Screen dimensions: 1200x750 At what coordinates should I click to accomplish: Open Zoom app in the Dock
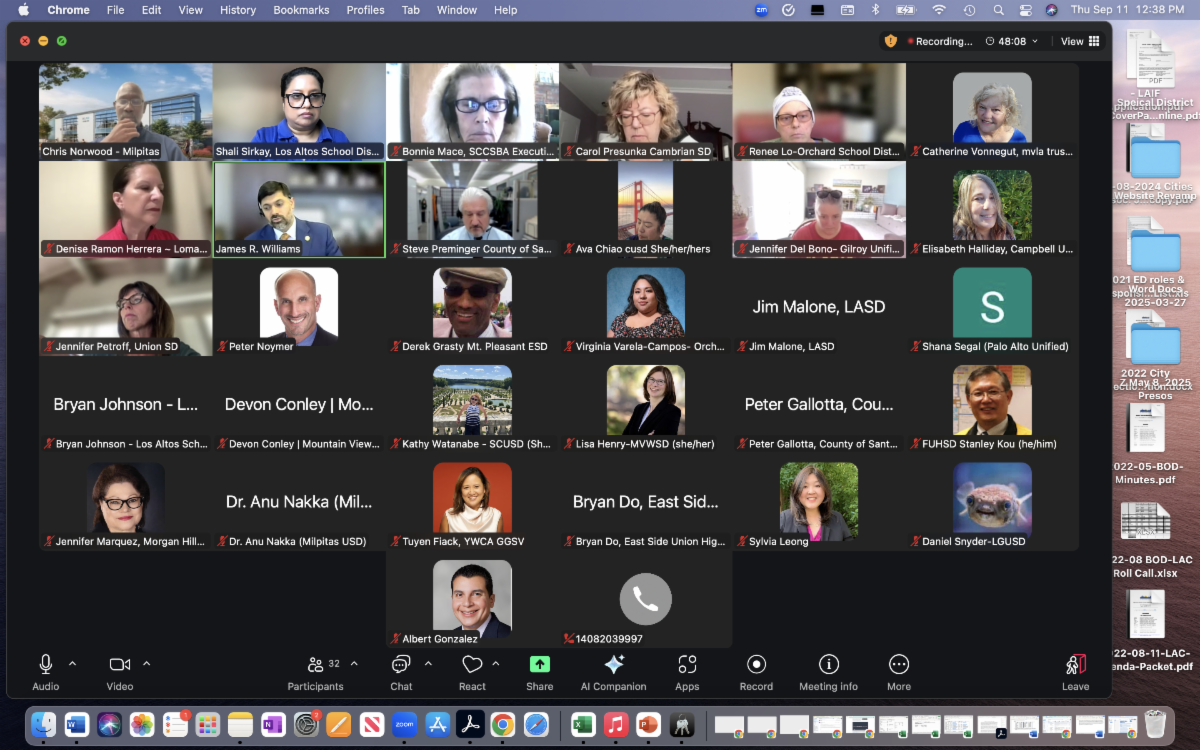(404, 724)
